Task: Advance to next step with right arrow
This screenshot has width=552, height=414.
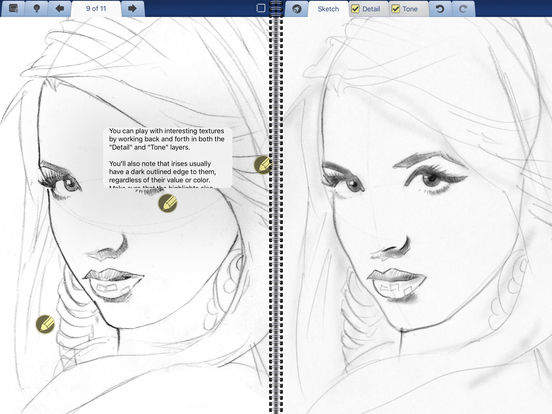Action: click(132, 8)
